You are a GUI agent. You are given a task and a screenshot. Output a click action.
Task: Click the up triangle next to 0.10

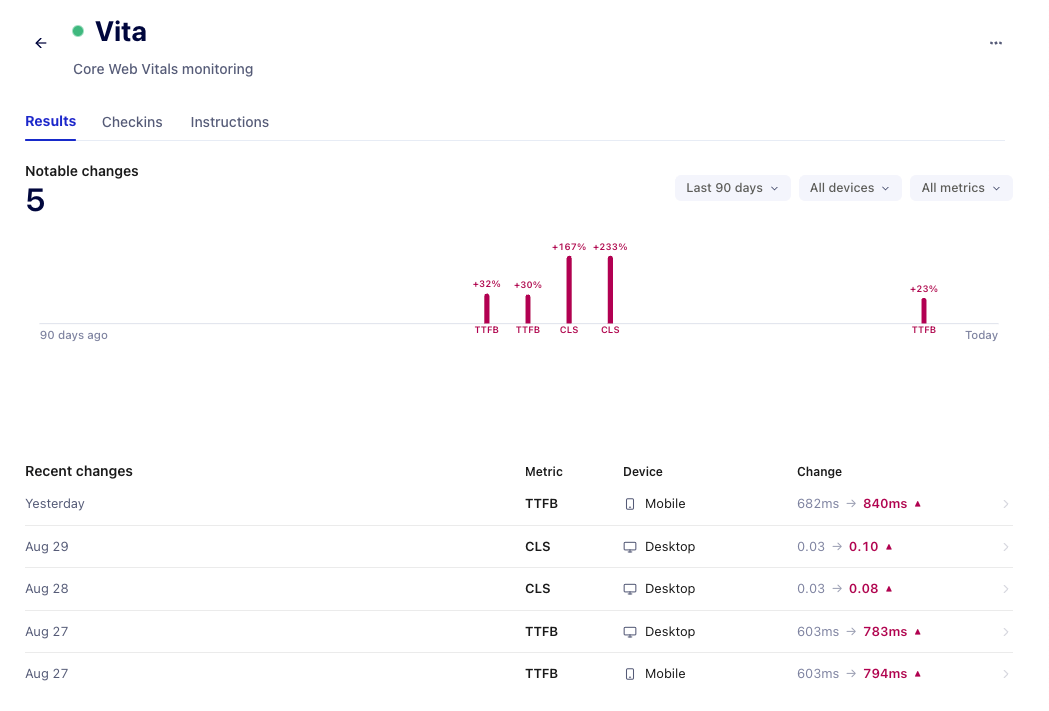889,546
